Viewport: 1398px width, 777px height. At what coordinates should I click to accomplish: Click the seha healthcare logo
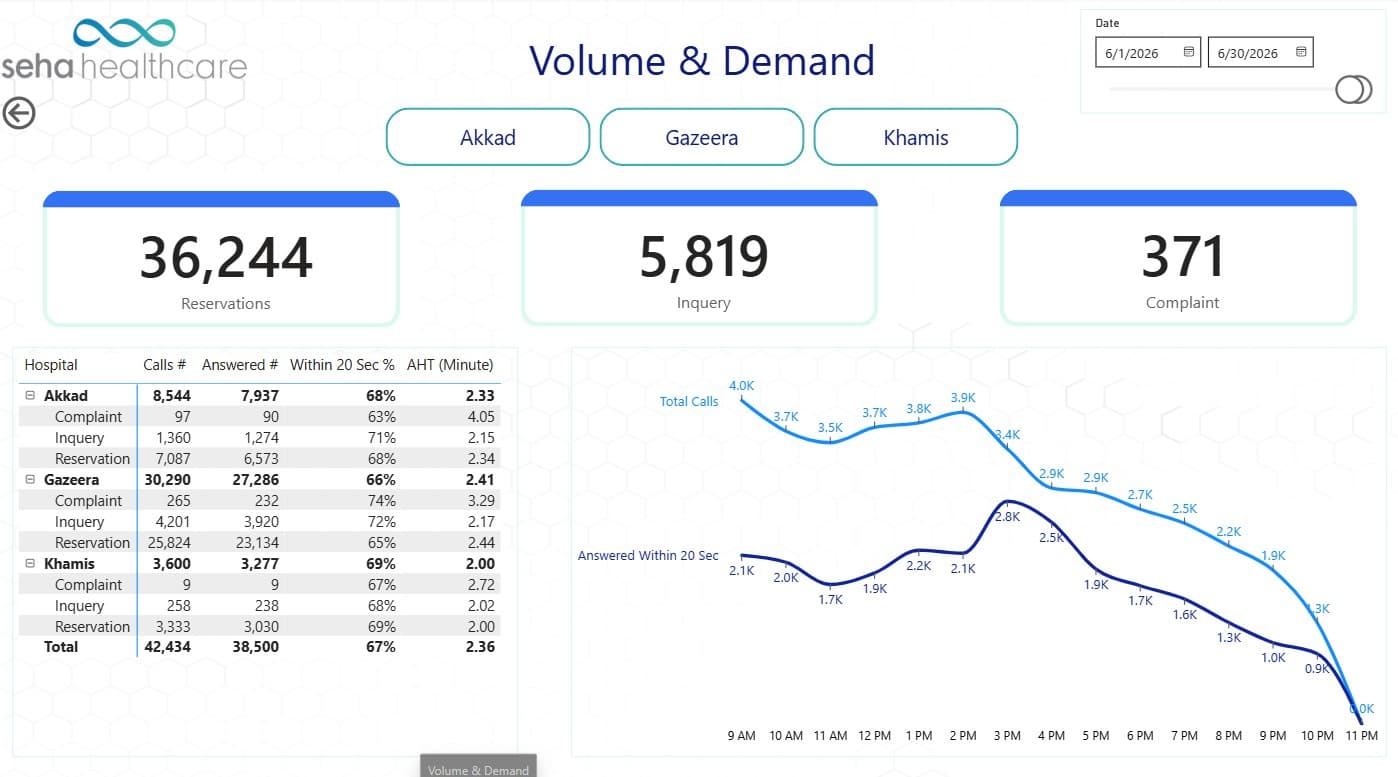tap(124, 49)
